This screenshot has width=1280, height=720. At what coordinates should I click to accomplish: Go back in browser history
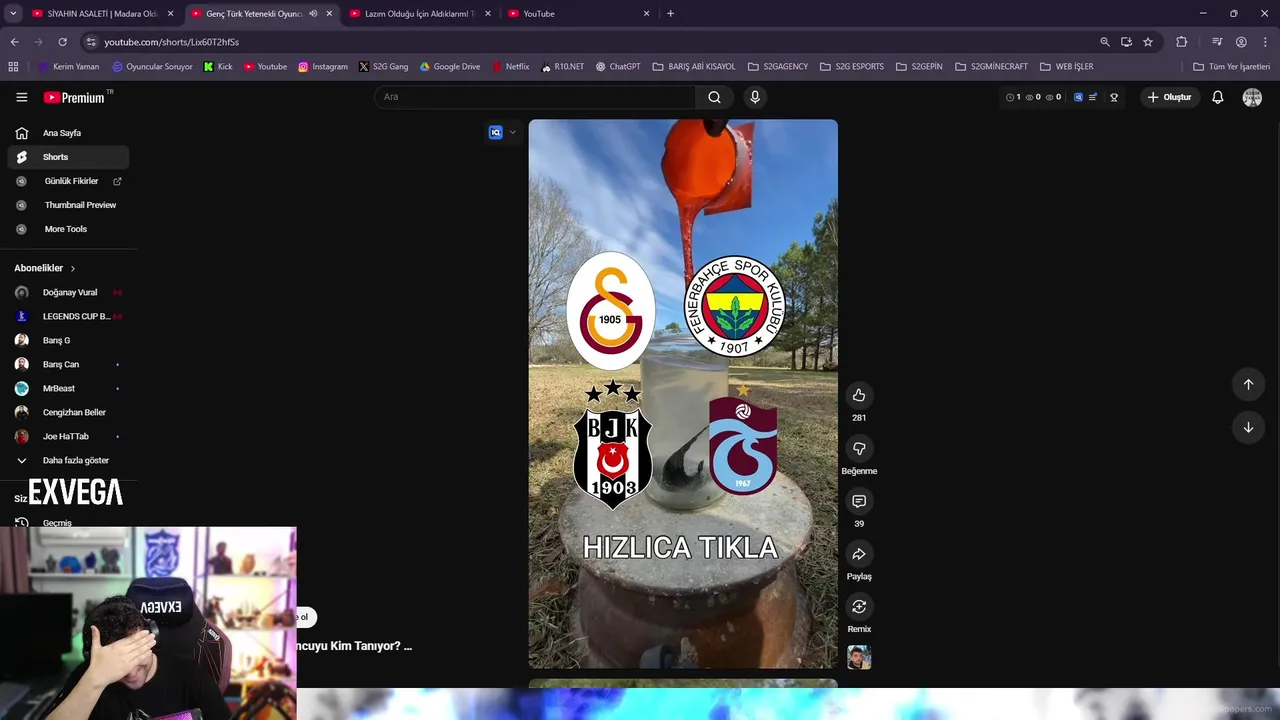pyautogui.click(x=14, y=42)
